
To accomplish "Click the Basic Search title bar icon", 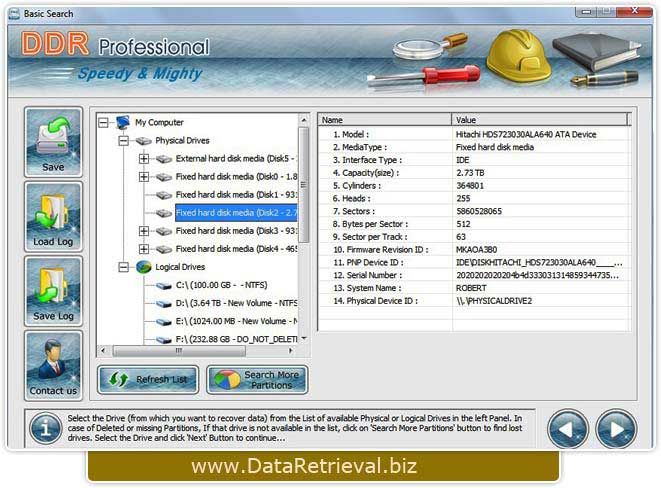I will [14, 14].
